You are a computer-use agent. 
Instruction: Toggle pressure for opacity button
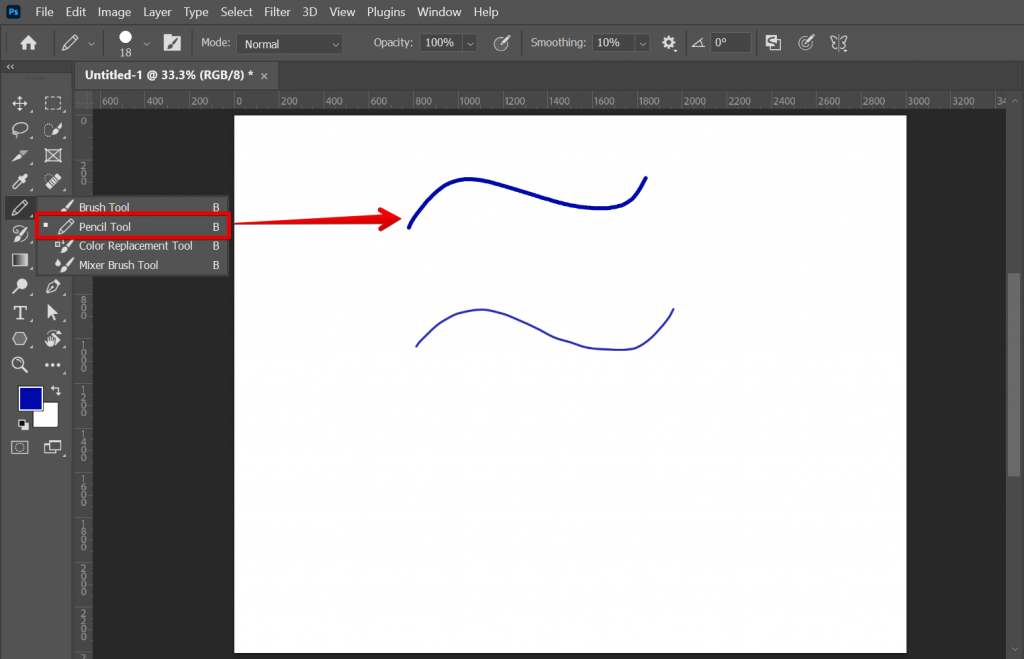pyautogui.click(x=502, y=43)
